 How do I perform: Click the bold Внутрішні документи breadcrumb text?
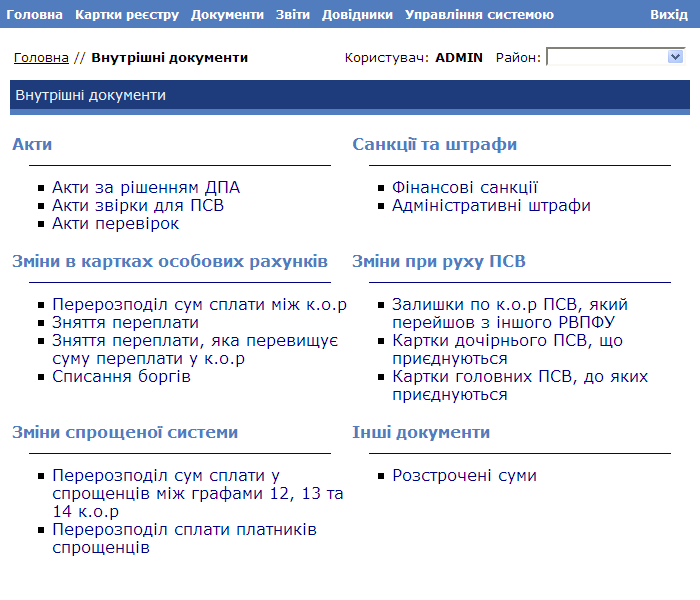(170, 58)
